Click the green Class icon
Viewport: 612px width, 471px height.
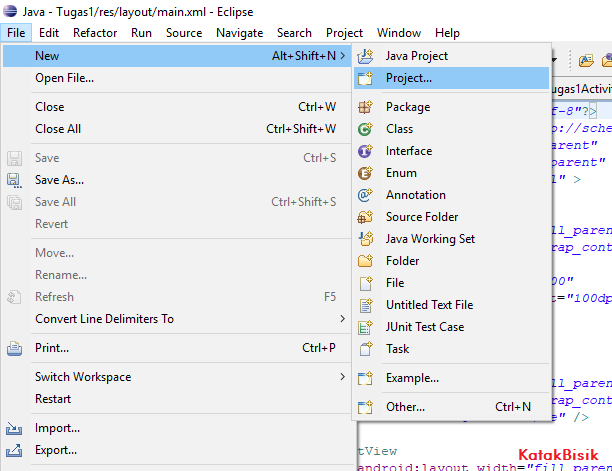[365, 129]
